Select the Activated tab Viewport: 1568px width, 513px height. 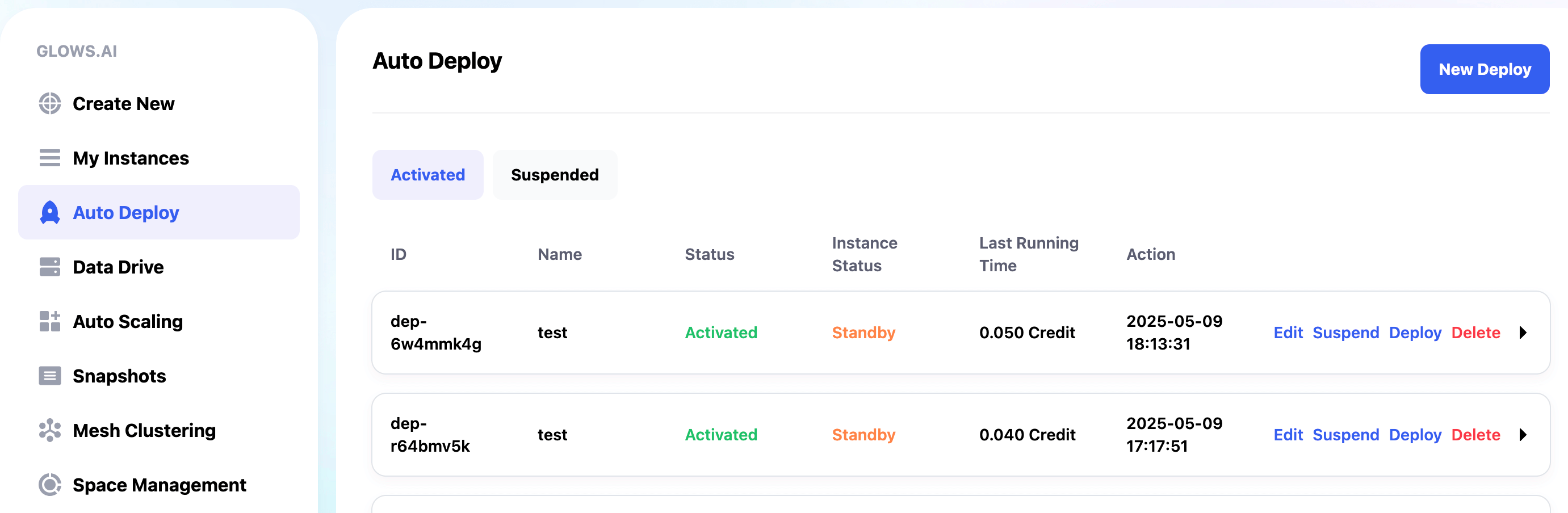427,175
